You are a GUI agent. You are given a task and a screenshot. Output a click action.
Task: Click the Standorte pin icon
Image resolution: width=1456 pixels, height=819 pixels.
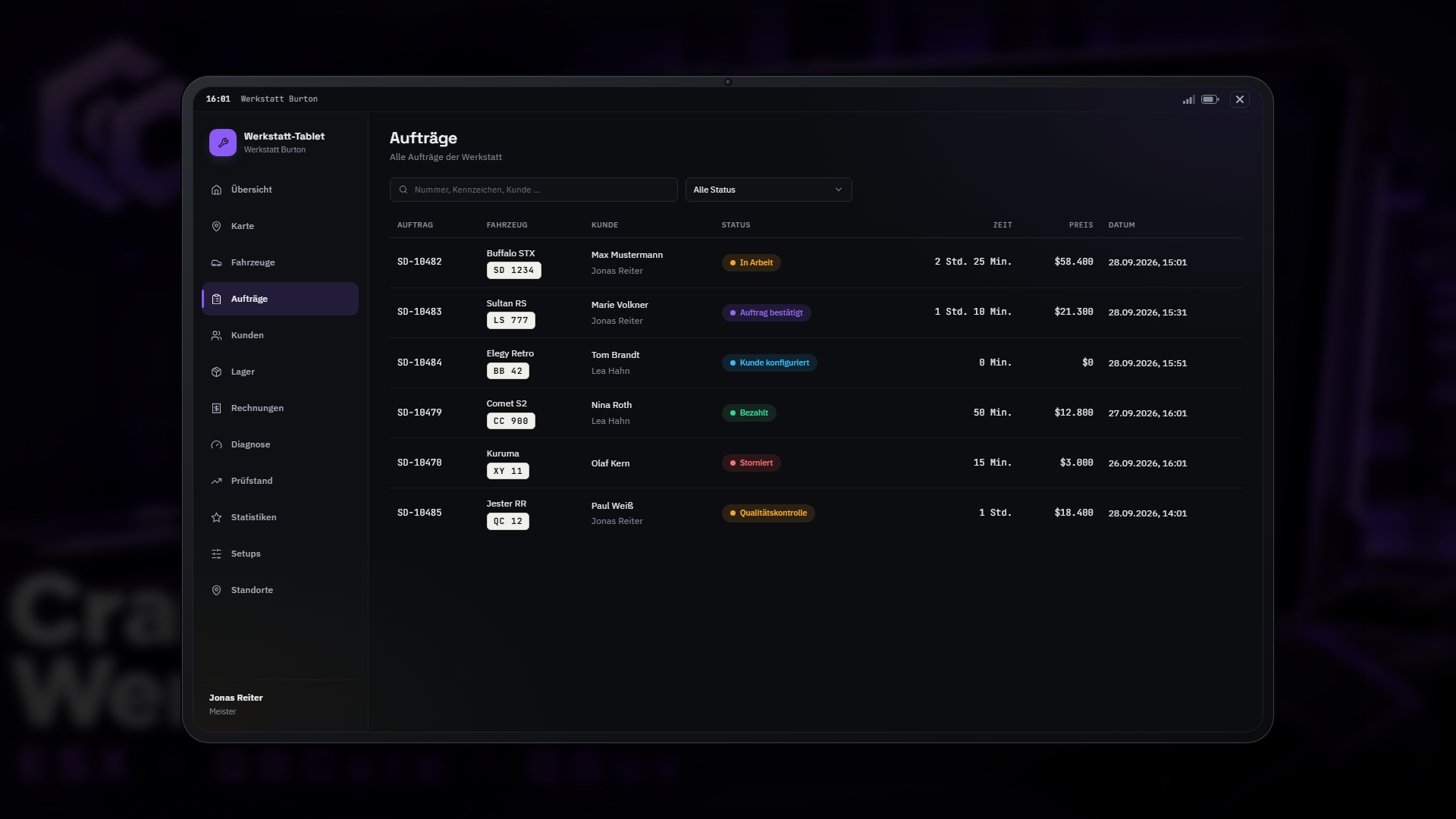coord(216,590)
